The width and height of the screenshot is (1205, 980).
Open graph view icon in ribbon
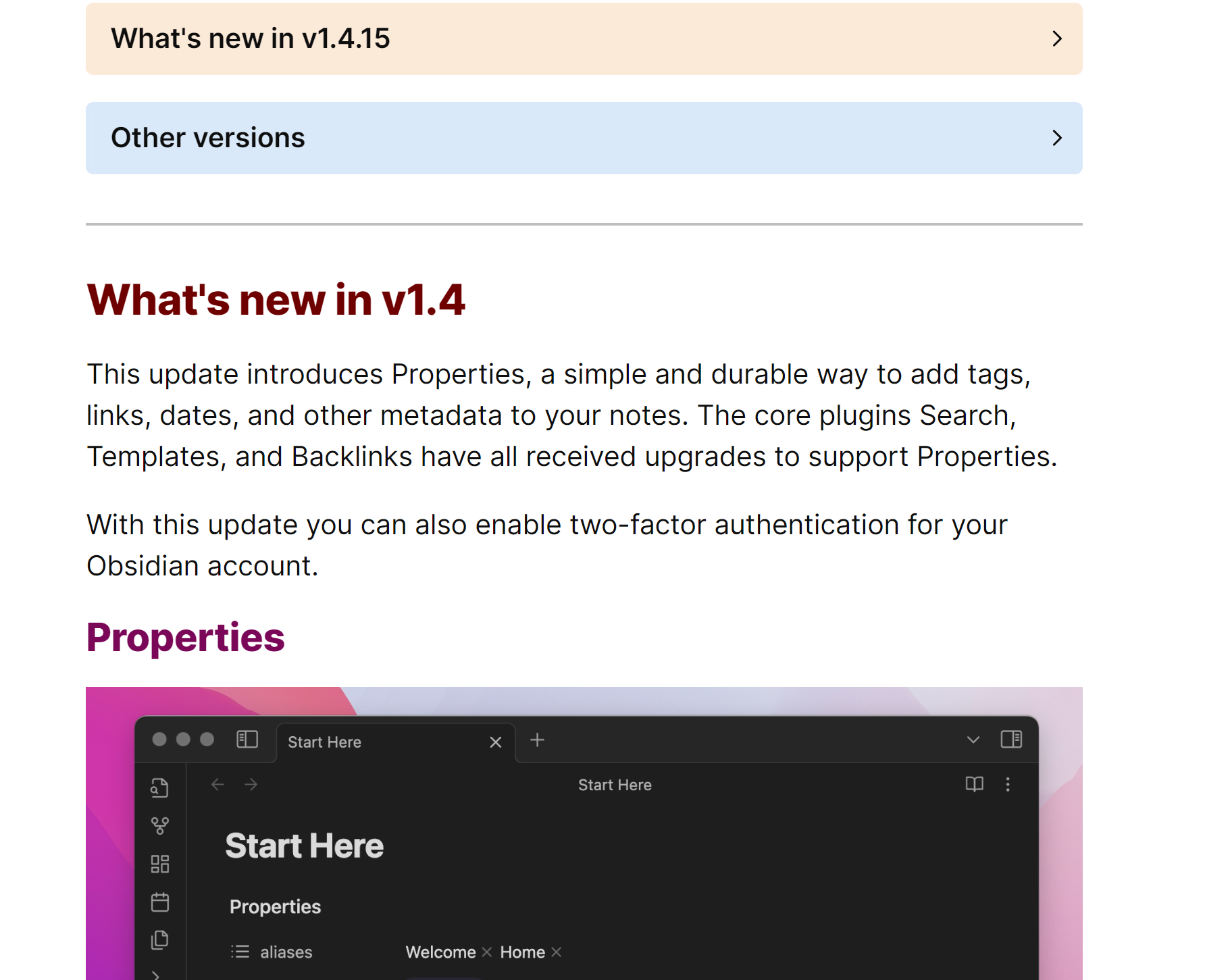[160, 825]
